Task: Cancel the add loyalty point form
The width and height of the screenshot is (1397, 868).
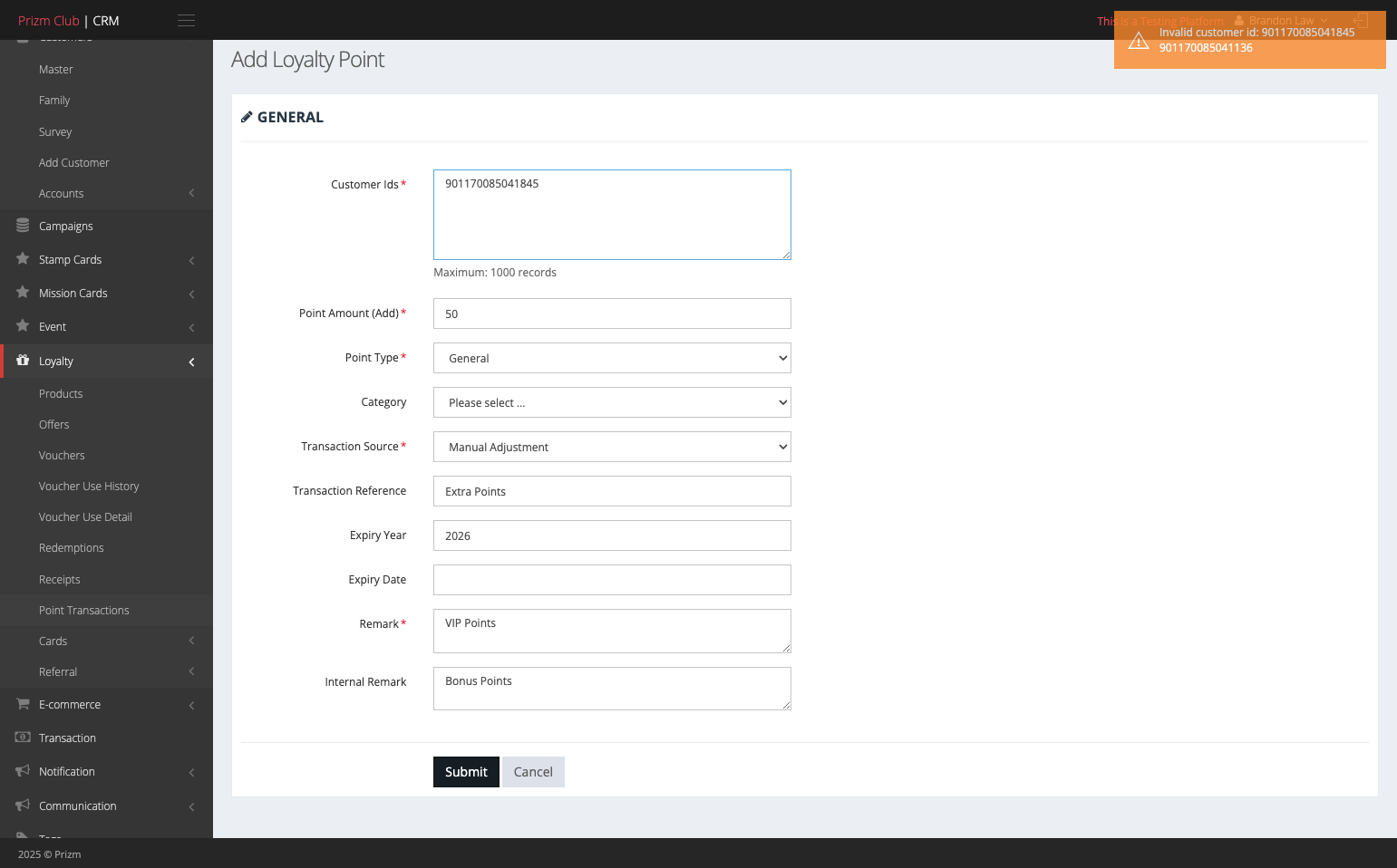Action: (x=533, y=772)
